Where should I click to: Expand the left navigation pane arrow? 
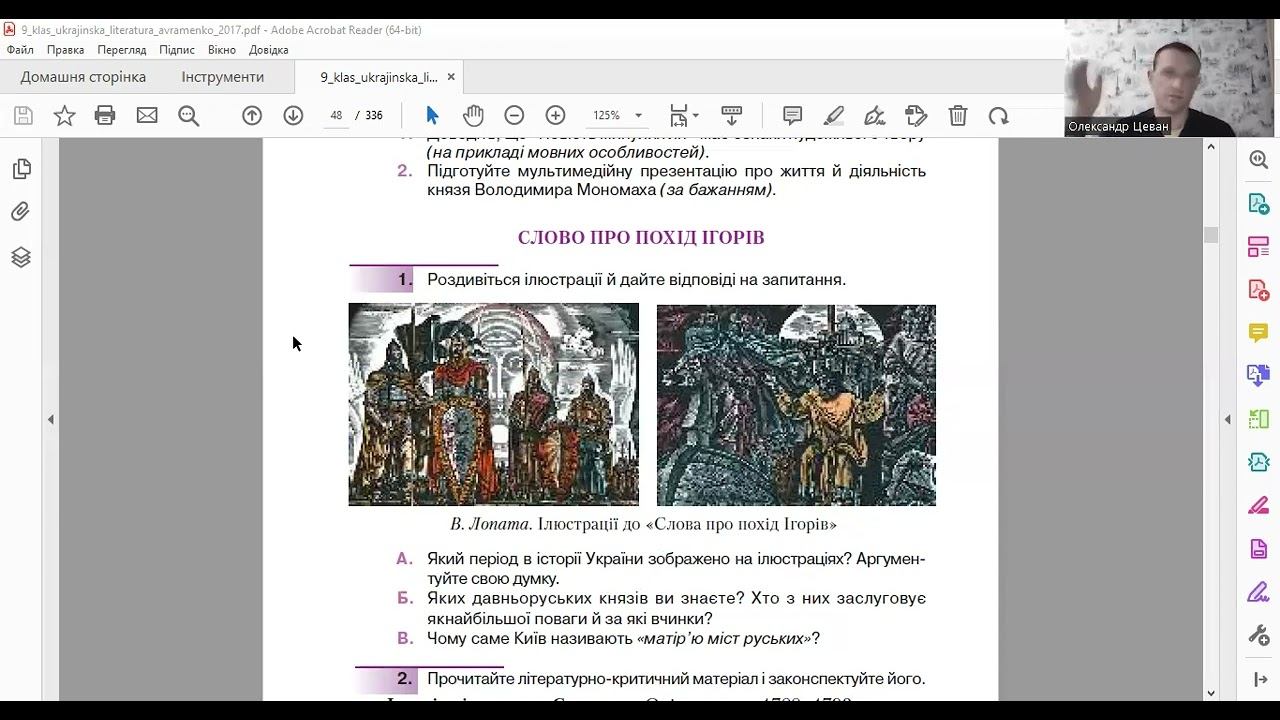pyautogui.click(x=50, y=419)
